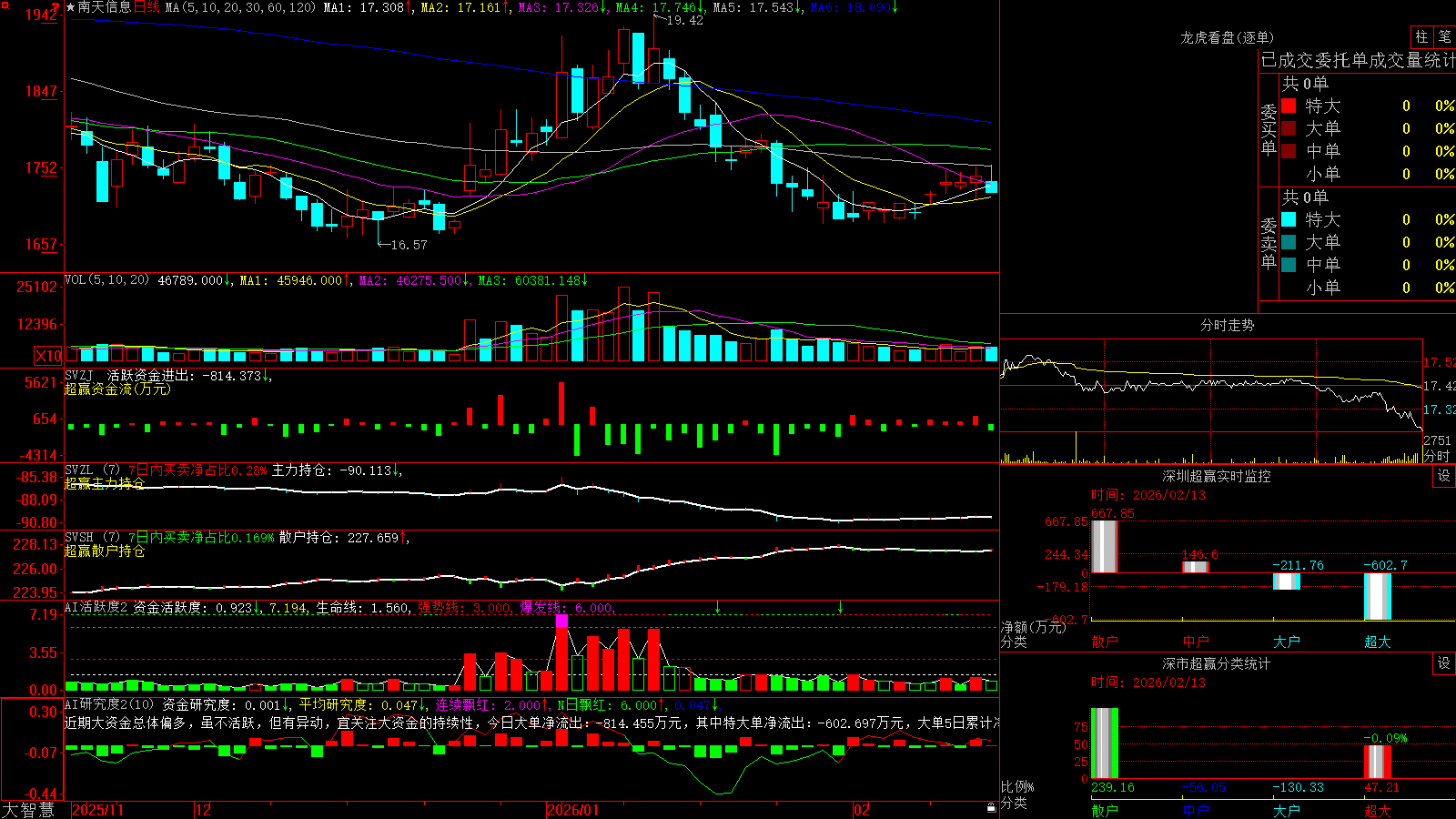Open 设 settings for 深圳超赢实时监控
Image resolution: width=1456 pixels, height=819 pixels.
1444,476
